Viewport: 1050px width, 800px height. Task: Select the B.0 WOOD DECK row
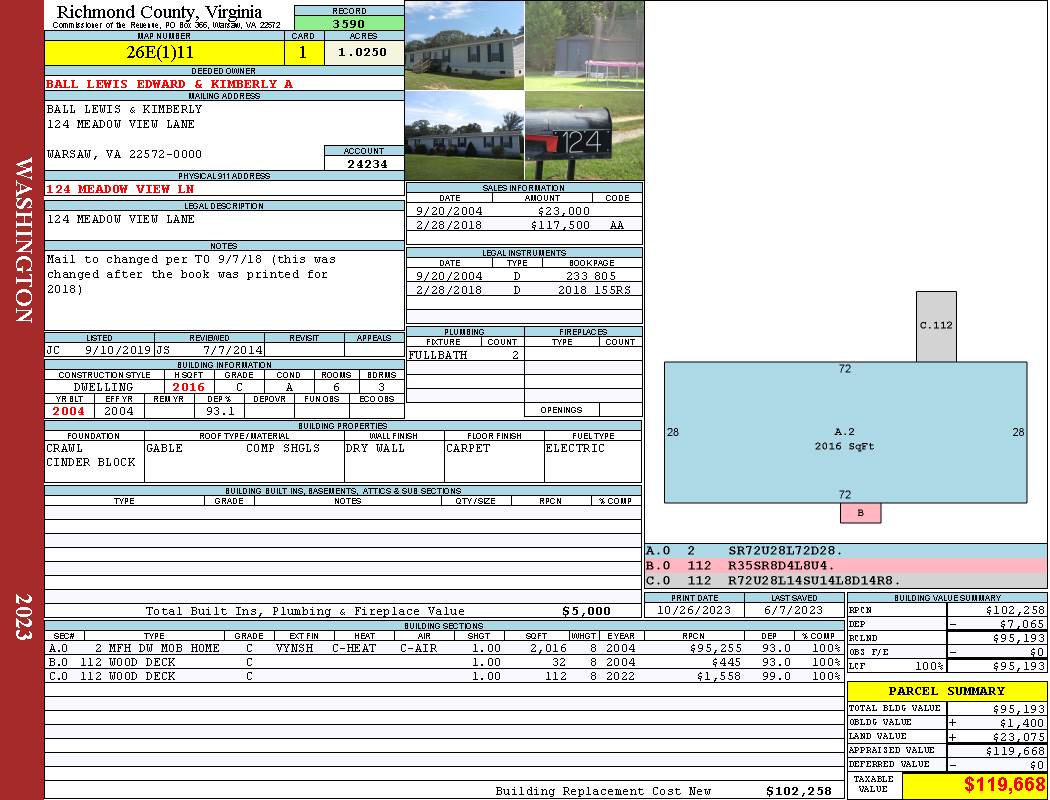(x=444, y=662)
